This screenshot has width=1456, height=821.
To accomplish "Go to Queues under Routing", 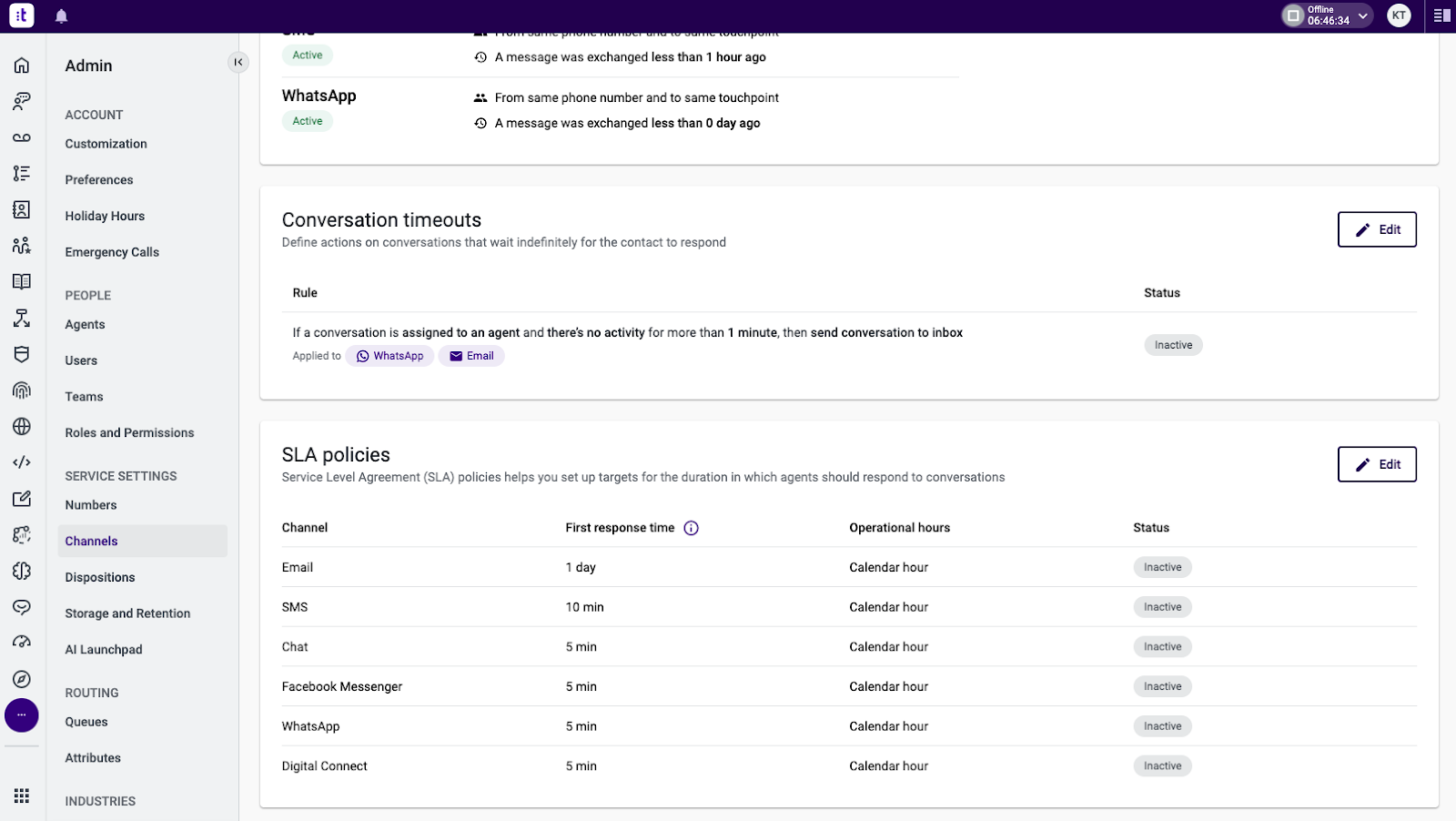I will (86, 722).
